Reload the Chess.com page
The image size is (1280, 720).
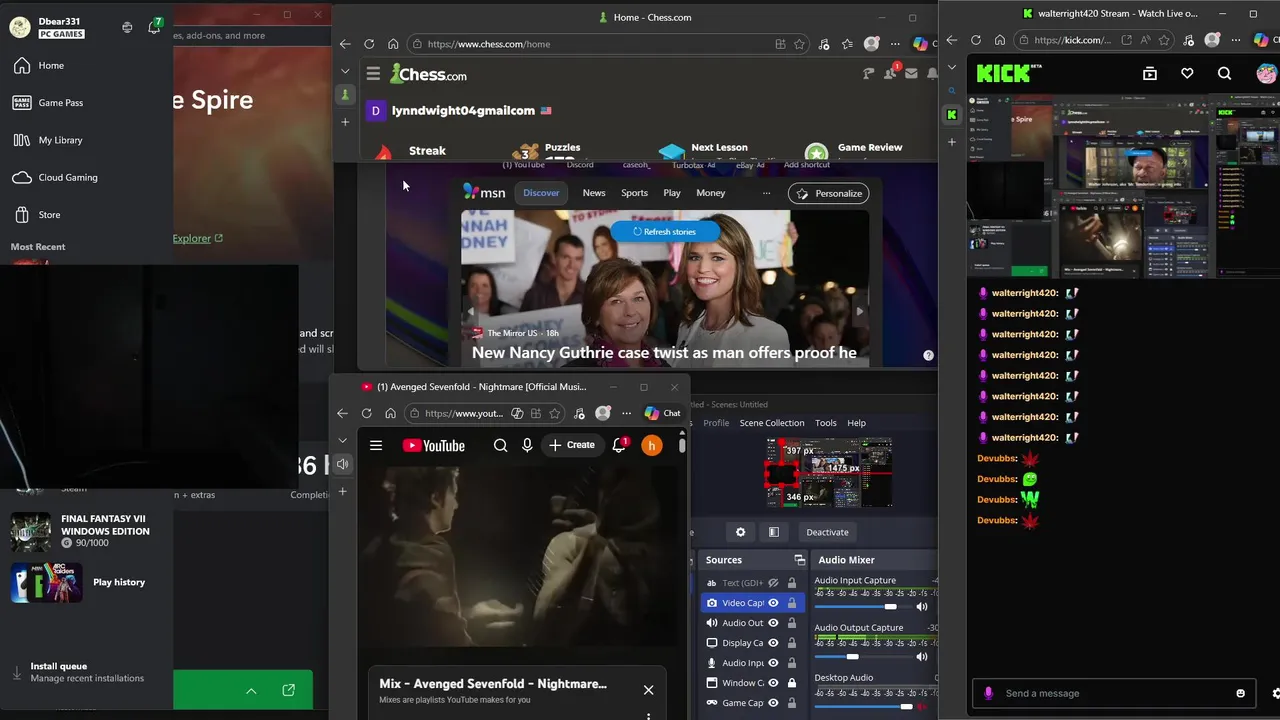(x=369, y=44)
